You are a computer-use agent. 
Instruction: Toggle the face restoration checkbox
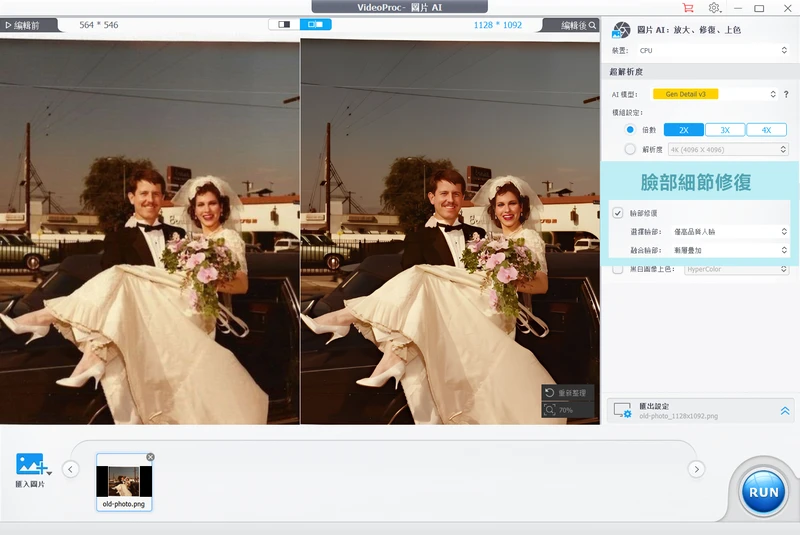click(618, 213)
